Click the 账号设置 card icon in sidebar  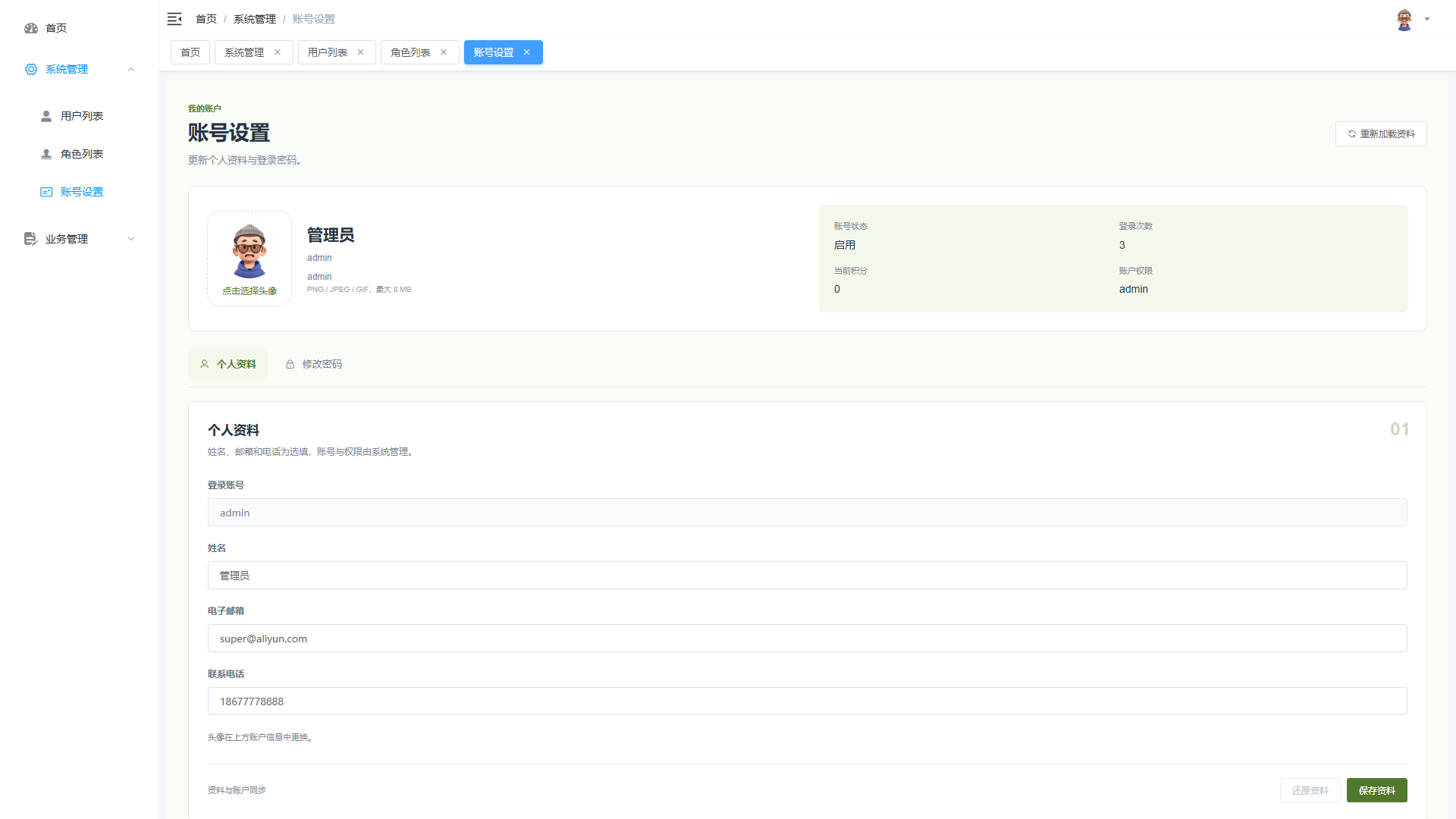(x=46, y=192)
